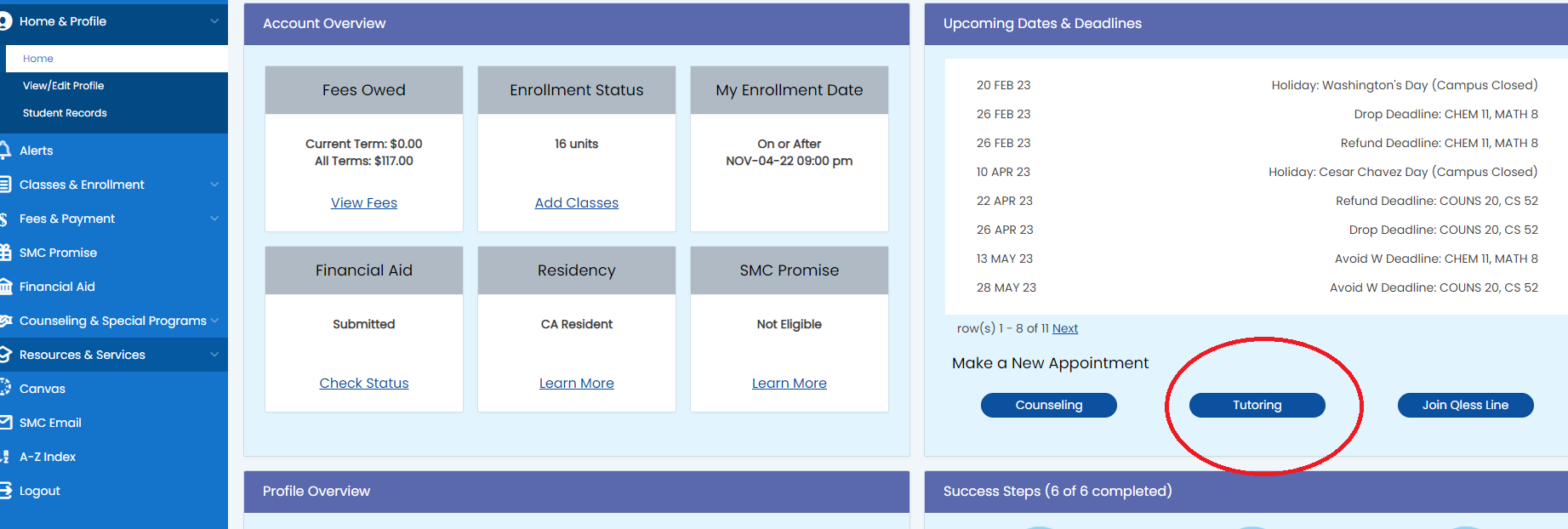Select Student Records in sidebar
Viewport: 1568px width, 529px height.
pyautogui.click(x=65, y=113)
